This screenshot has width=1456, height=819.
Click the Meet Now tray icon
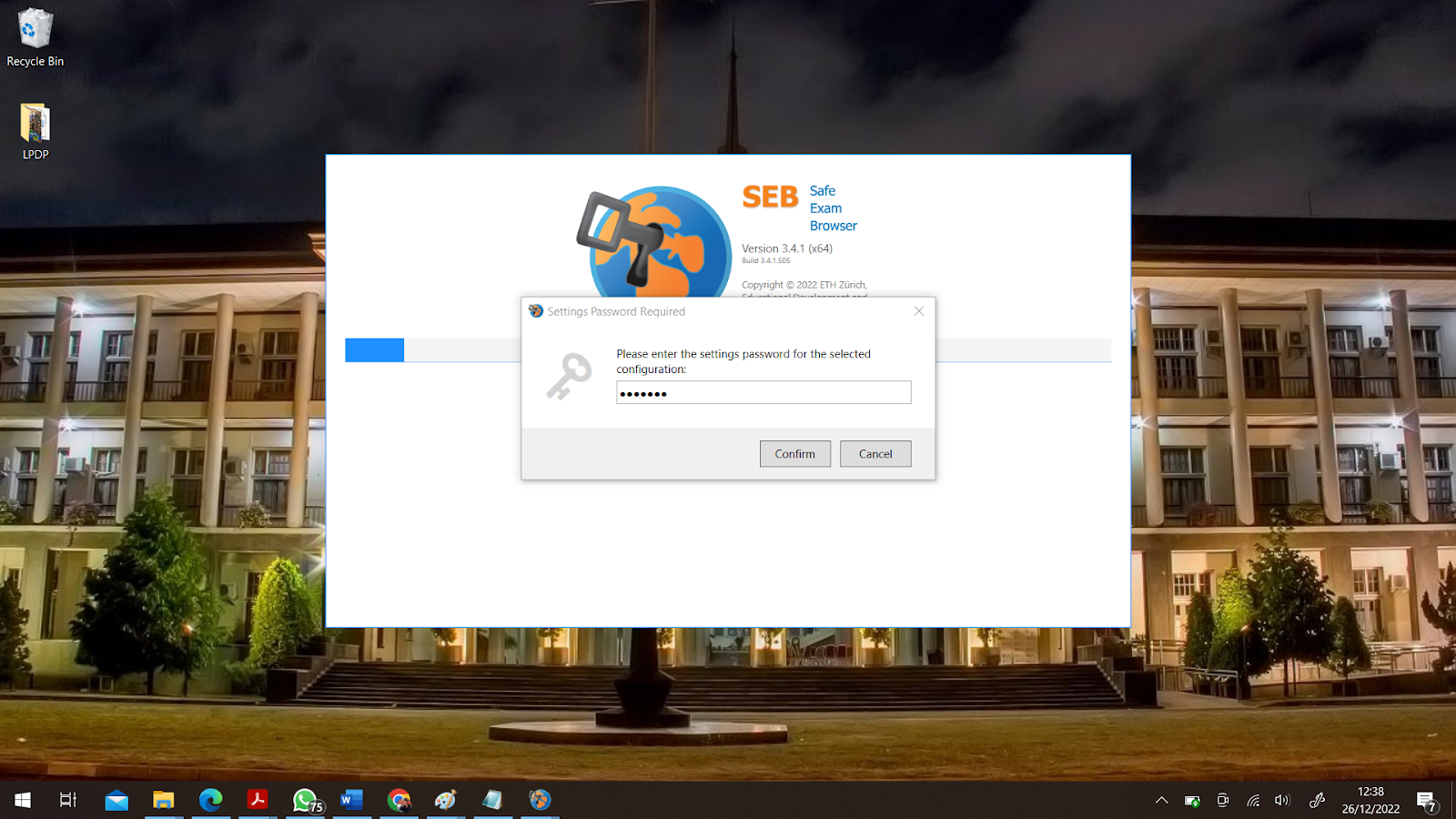point(1223,801)
